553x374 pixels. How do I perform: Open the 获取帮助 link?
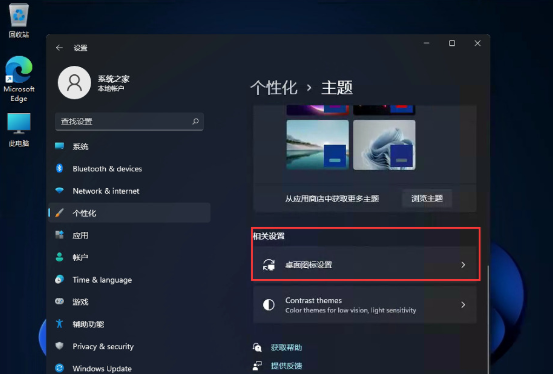click(x=286, y=348)
